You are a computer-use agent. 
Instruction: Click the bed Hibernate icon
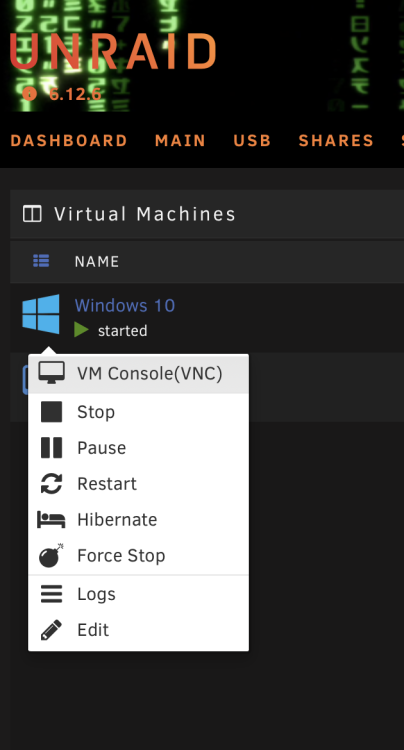pyautogui.click(x=51, y=519)
